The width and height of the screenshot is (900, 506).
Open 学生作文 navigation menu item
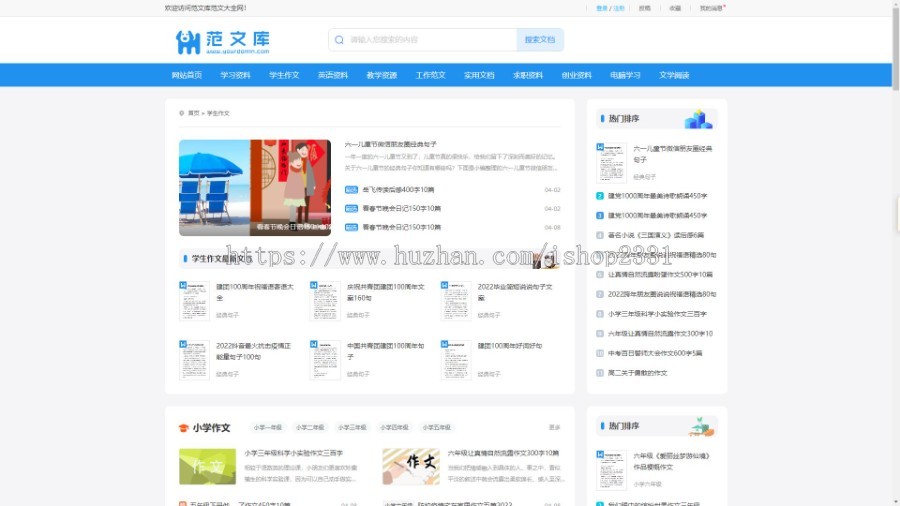[284, 75]
